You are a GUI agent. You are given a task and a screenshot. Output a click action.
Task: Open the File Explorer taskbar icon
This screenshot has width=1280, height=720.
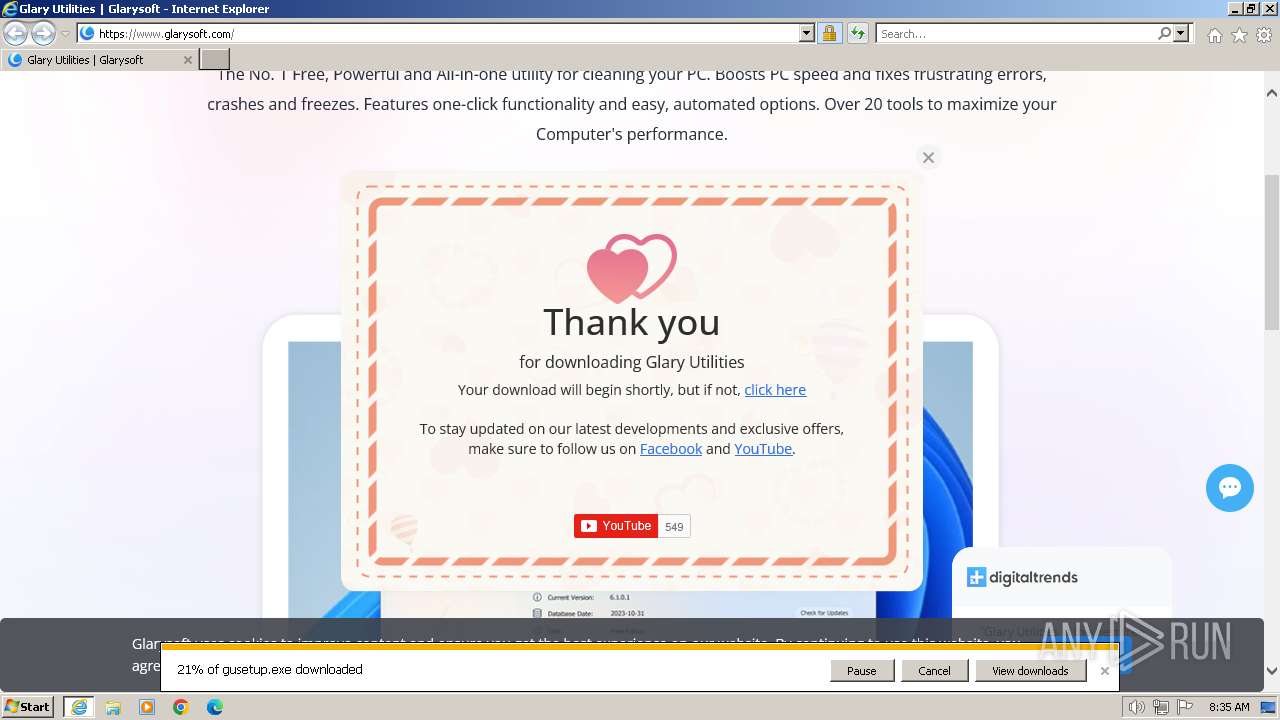[113, 707]
